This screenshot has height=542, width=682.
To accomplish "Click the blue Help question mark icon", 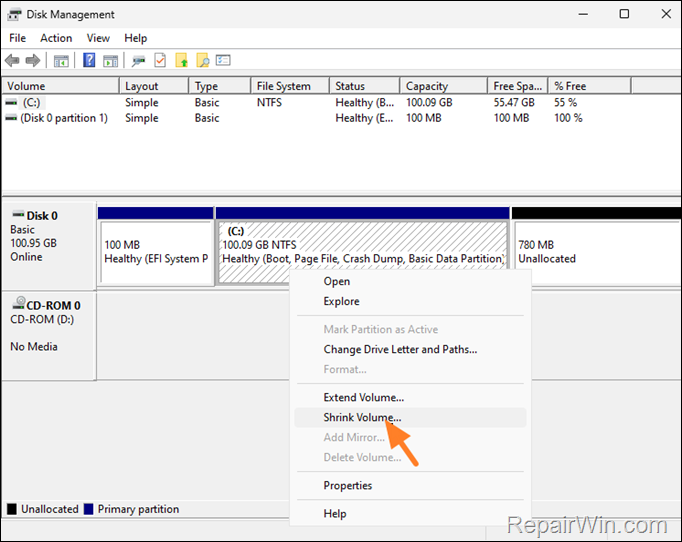I will click(x=89, y=60).
